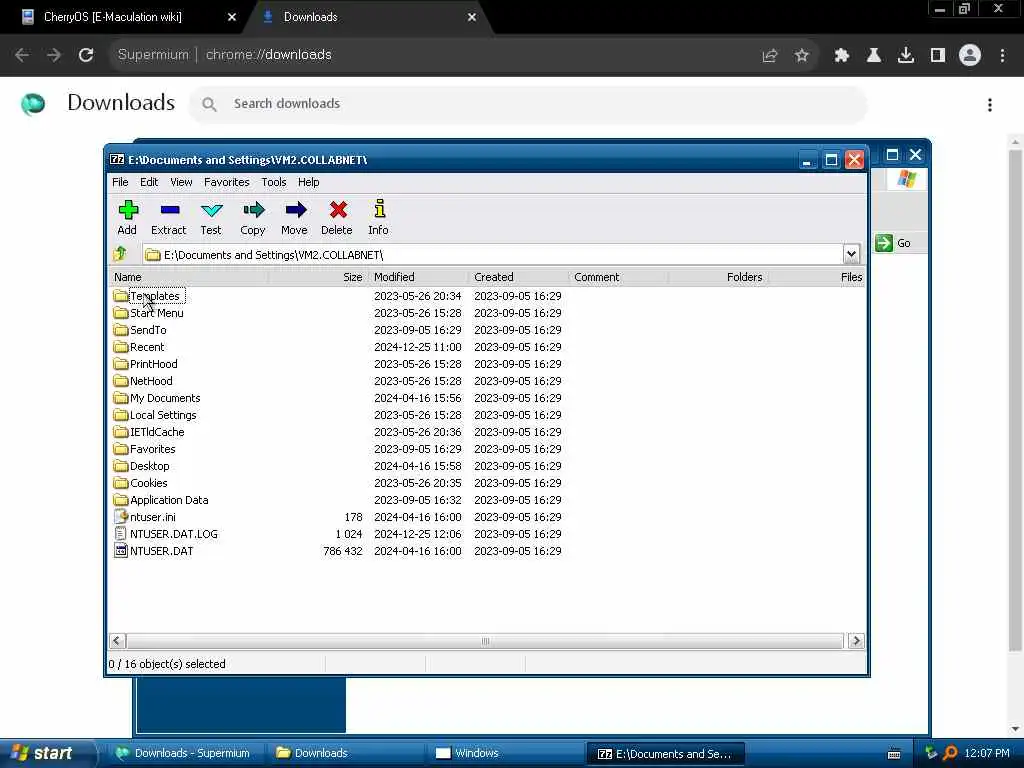Click the browser reload button
This screenshot has width=1024, height=768.
point(86,55)
